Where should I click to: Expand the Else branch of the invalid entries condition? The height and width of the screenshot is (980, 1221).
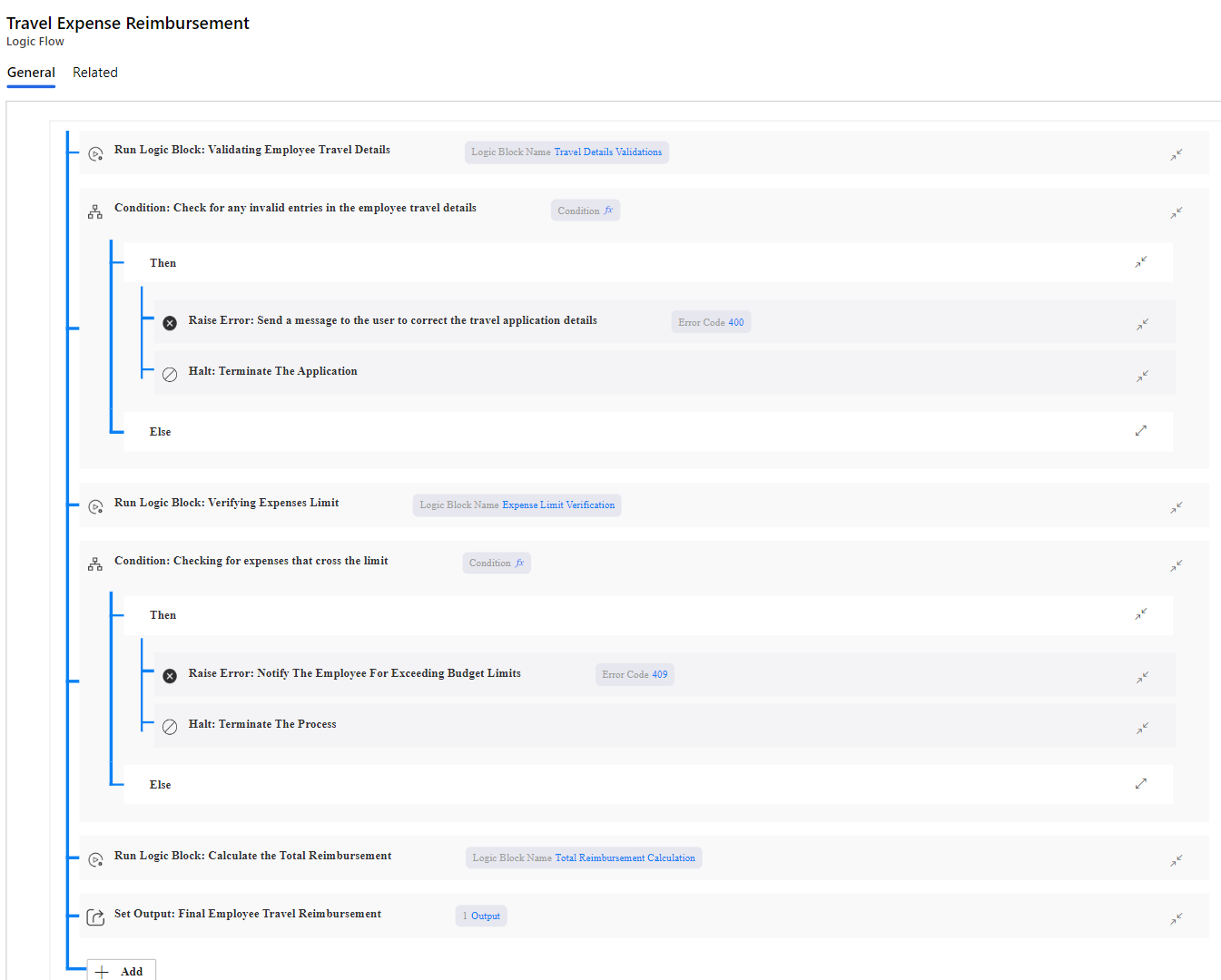1141,430
